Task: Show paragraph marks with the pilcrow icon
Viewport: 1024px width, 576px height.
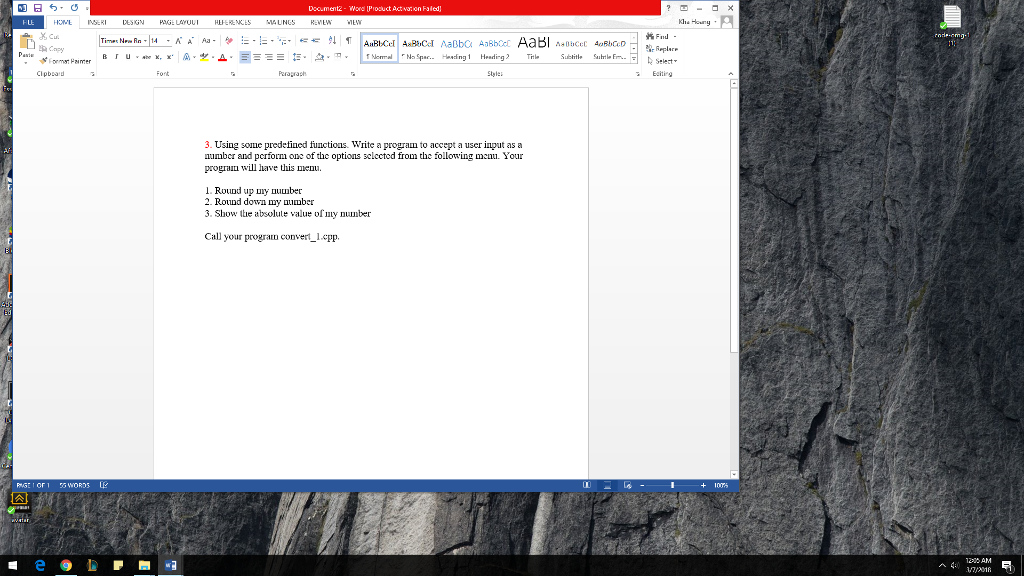Action: pos(350,41)
